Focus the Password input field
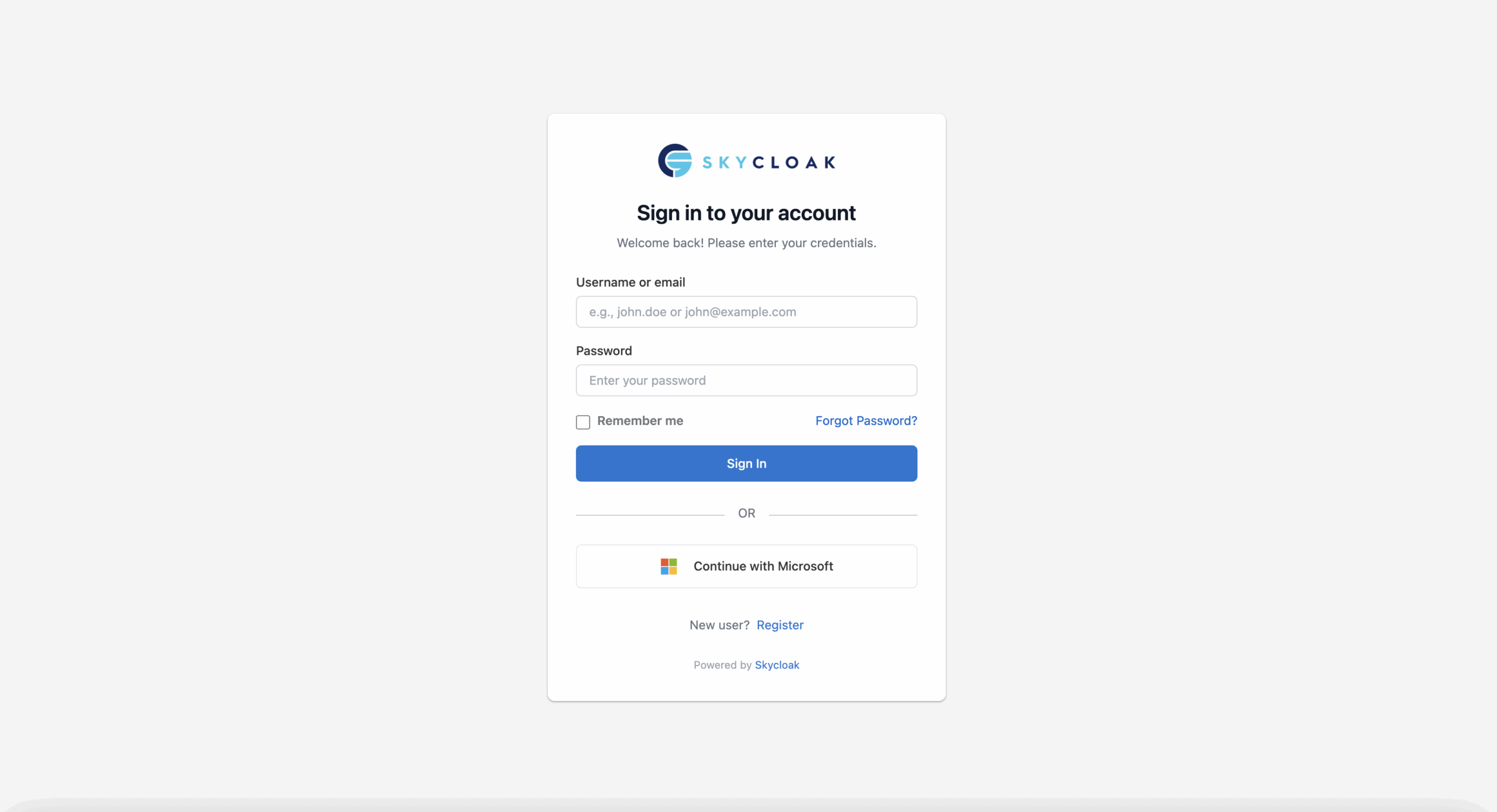This screenshot has width=1497, height=812. 746,381
